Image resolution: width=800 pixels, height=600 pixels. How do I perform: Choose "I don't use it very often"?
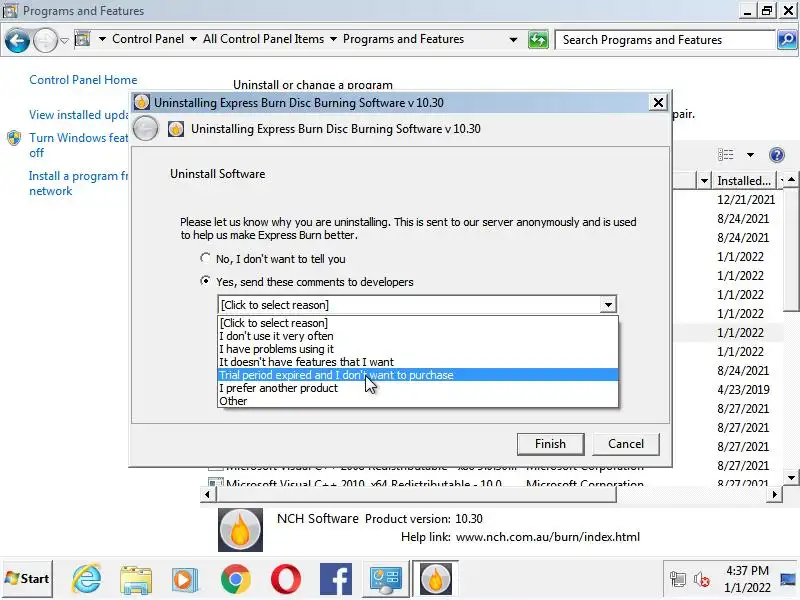pyautogui.click(x=417, y=336)
